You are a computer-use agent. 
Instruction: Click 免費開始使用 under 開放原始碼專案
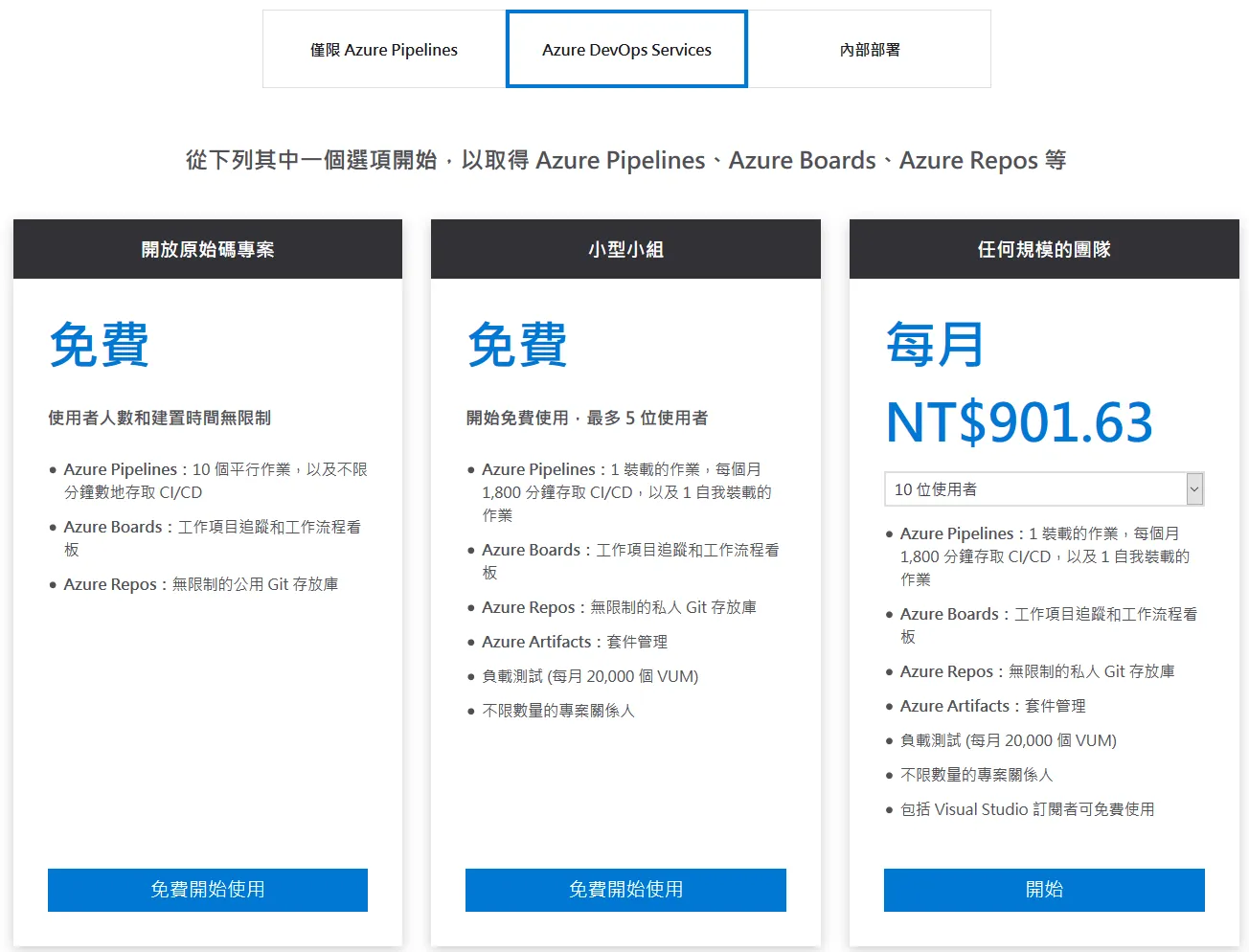207,890
